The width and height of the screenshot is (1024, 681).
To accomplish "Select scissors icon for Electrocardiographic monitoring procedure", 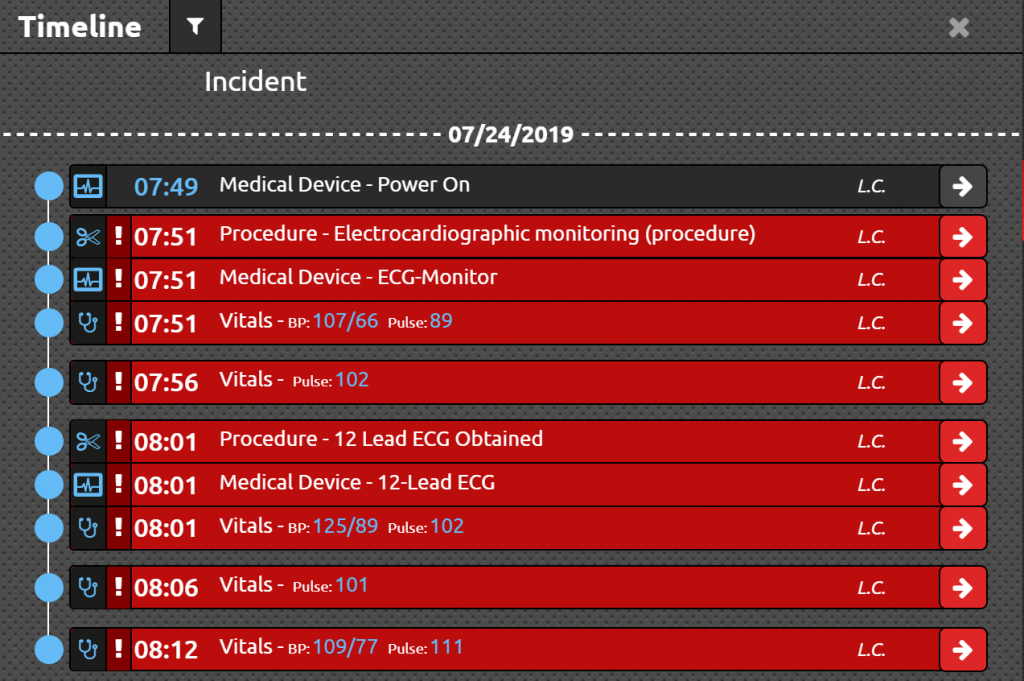I will (89, 235).
